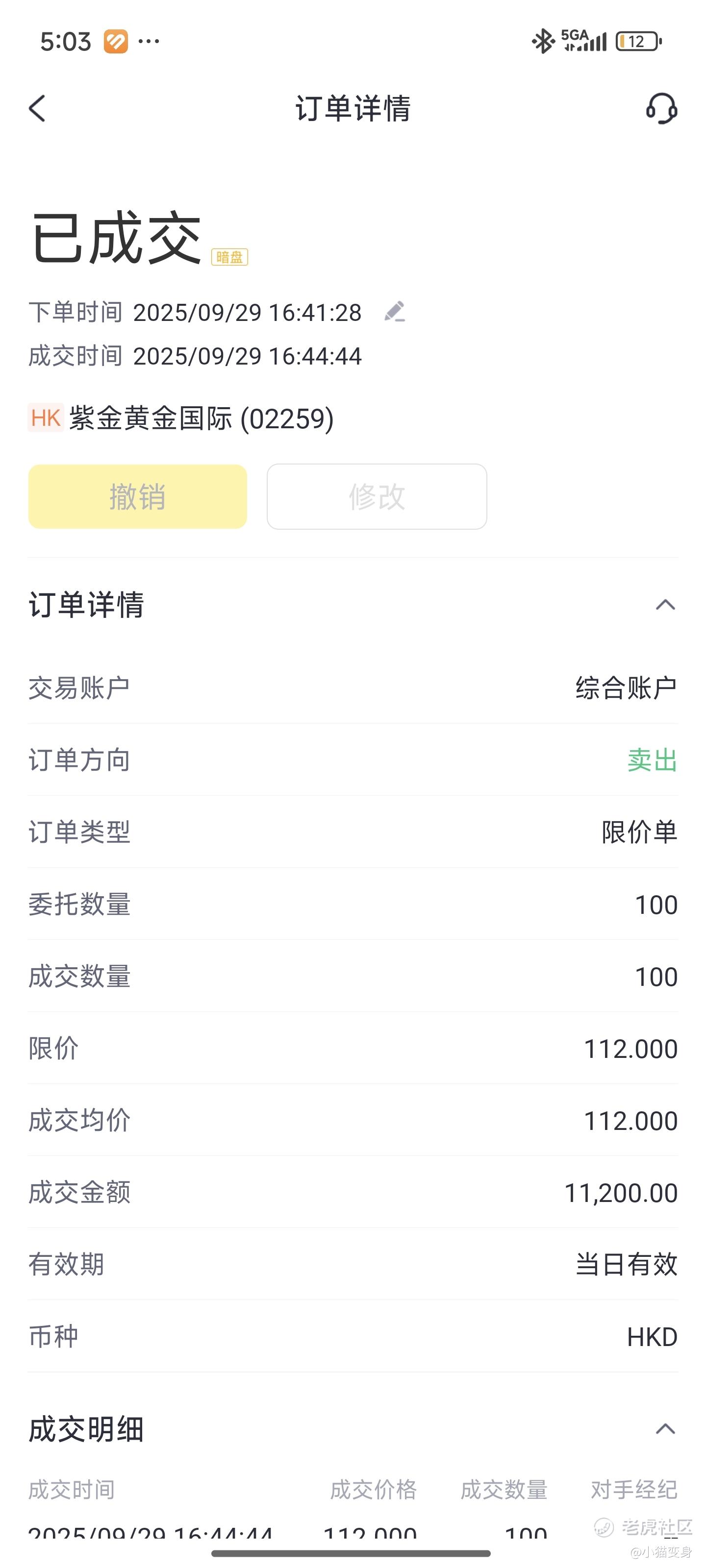Collapse the 订单详情 section chevron
Viewport: 706px width, 1568px height.
pos(665,605)
